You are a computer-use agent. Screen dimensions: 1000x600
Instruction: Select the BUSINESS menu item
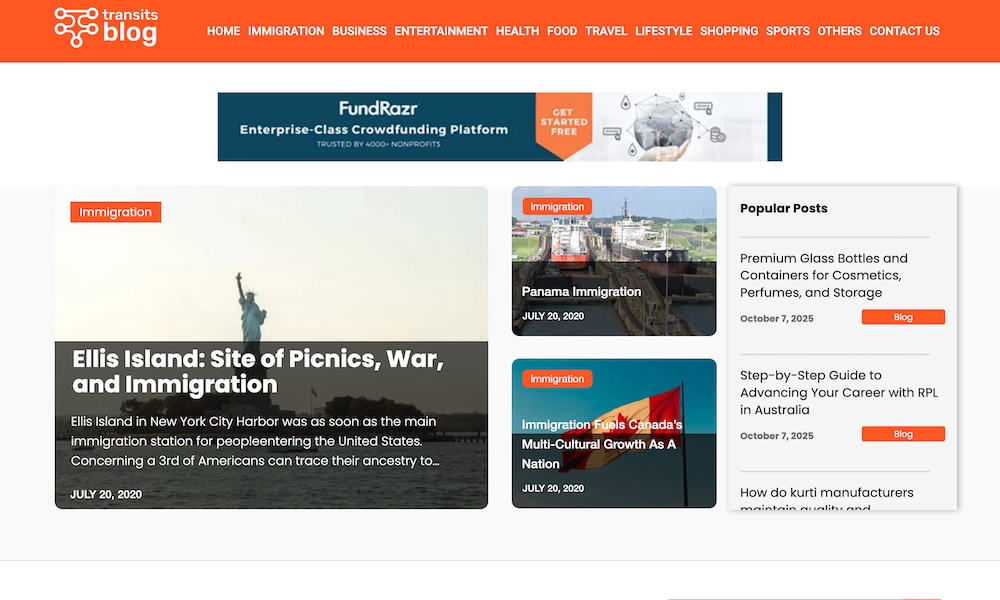pos(359,31)
